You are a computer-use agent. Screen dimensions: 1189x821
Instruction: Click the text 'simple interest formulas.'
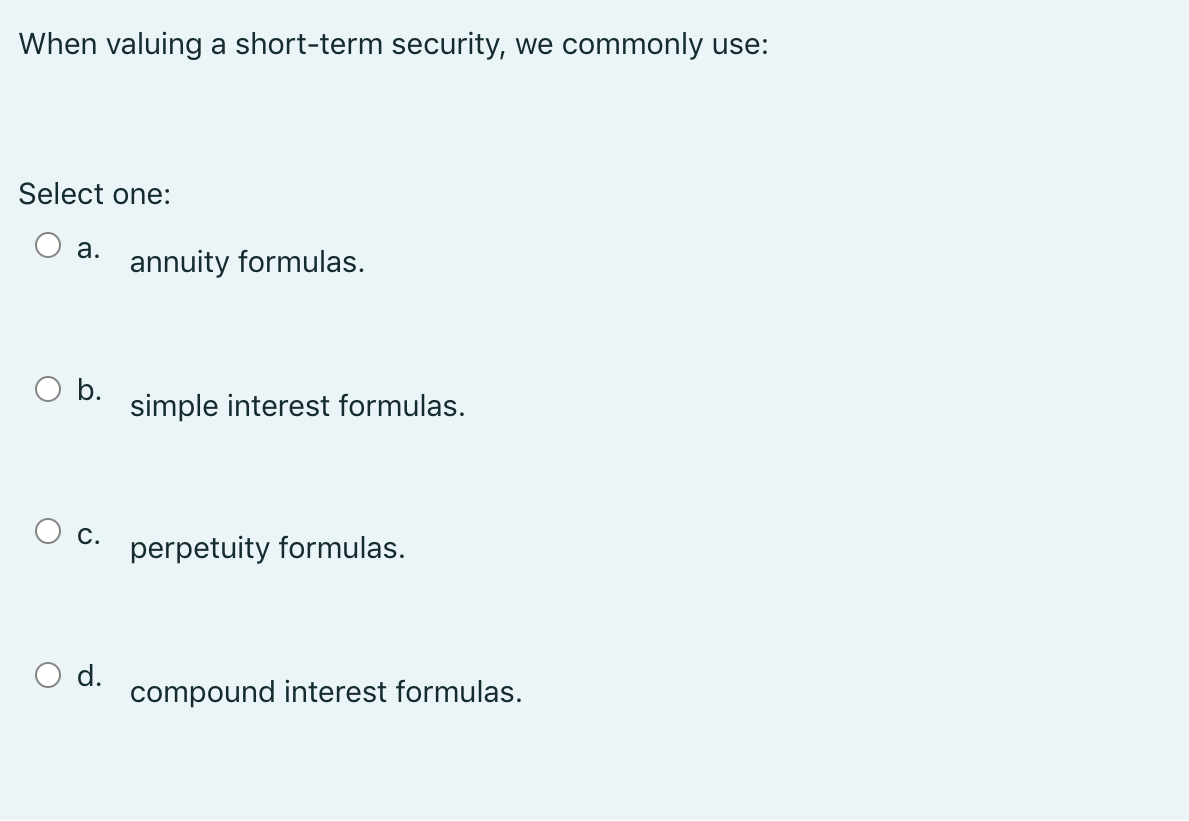(297, 406)
